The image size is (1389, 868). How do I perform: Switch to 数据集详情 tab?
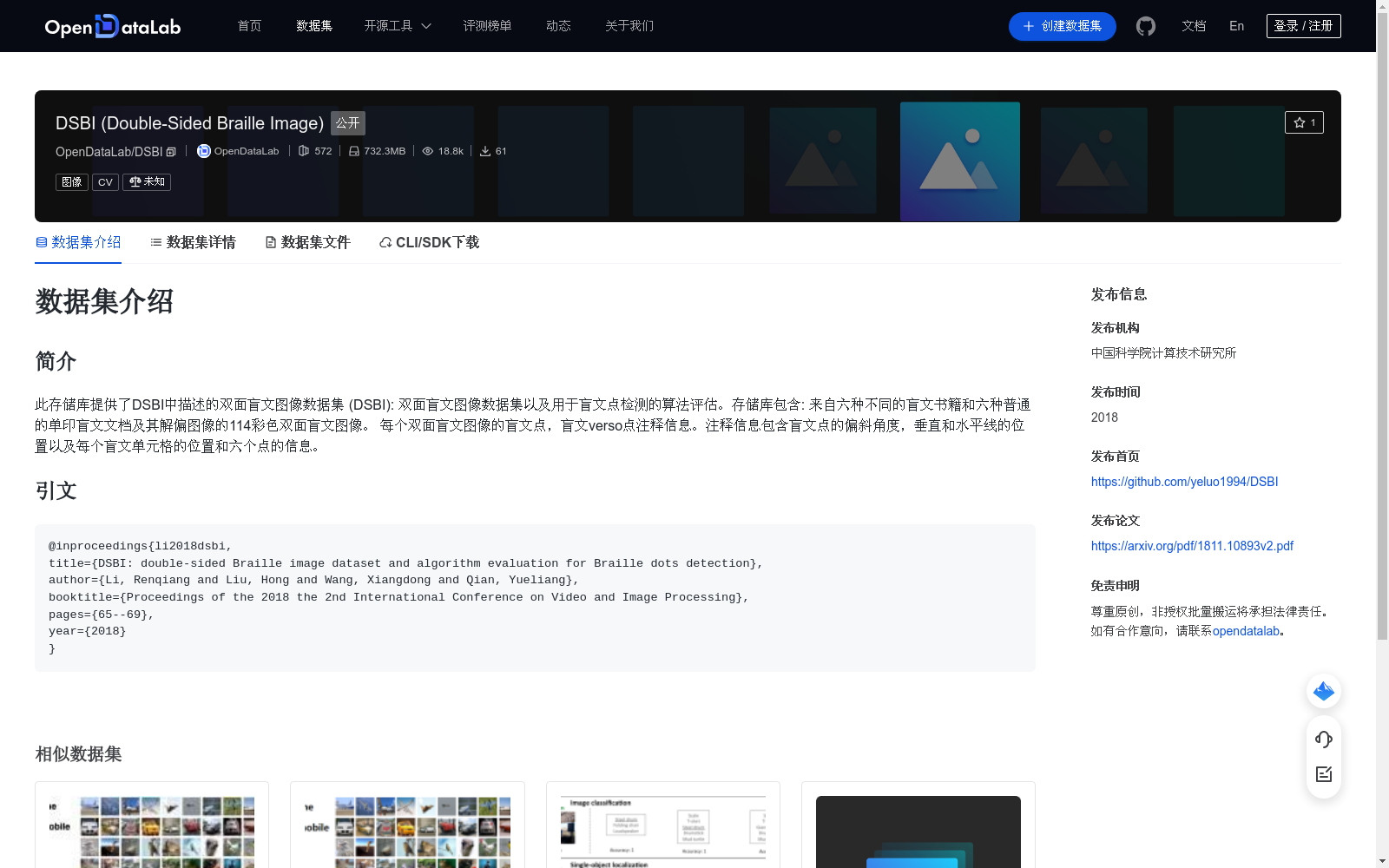193,242
